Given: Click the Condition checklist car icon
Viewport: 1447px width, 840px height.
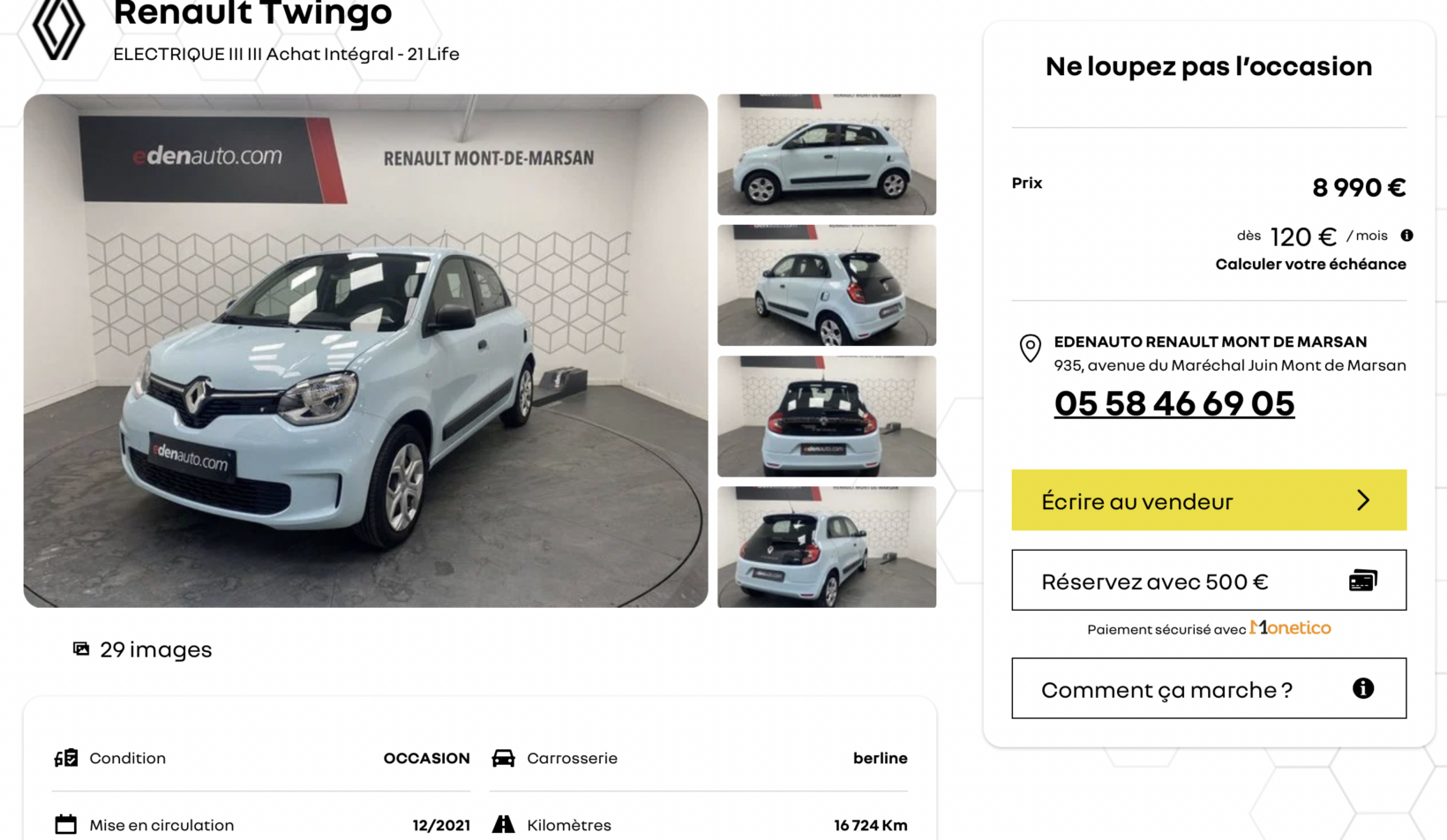Looking at the screenshot, I should (66, 758).
